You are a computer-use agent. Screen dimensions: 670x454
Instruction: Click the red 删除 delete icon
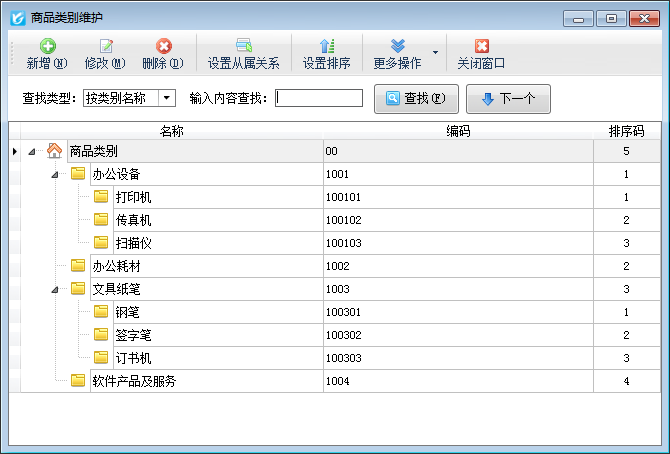point(163,46)
